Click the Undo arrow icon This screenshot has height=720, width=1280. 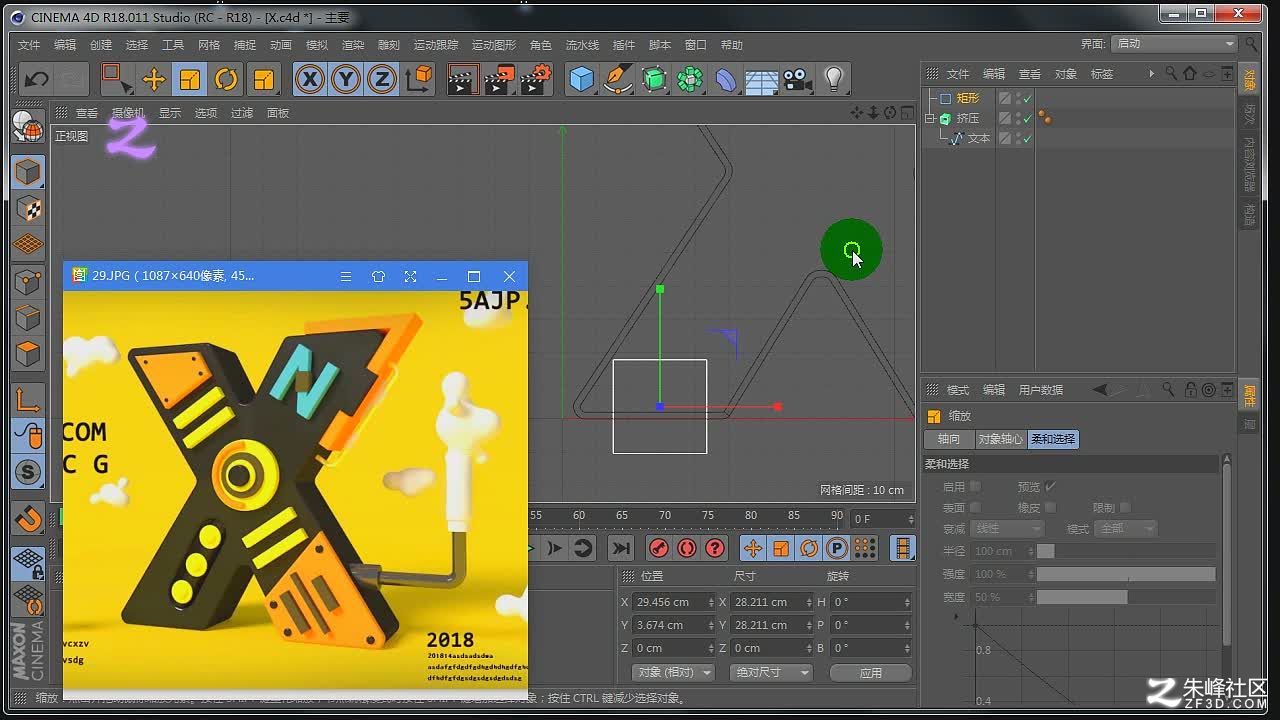pos(37,79)
